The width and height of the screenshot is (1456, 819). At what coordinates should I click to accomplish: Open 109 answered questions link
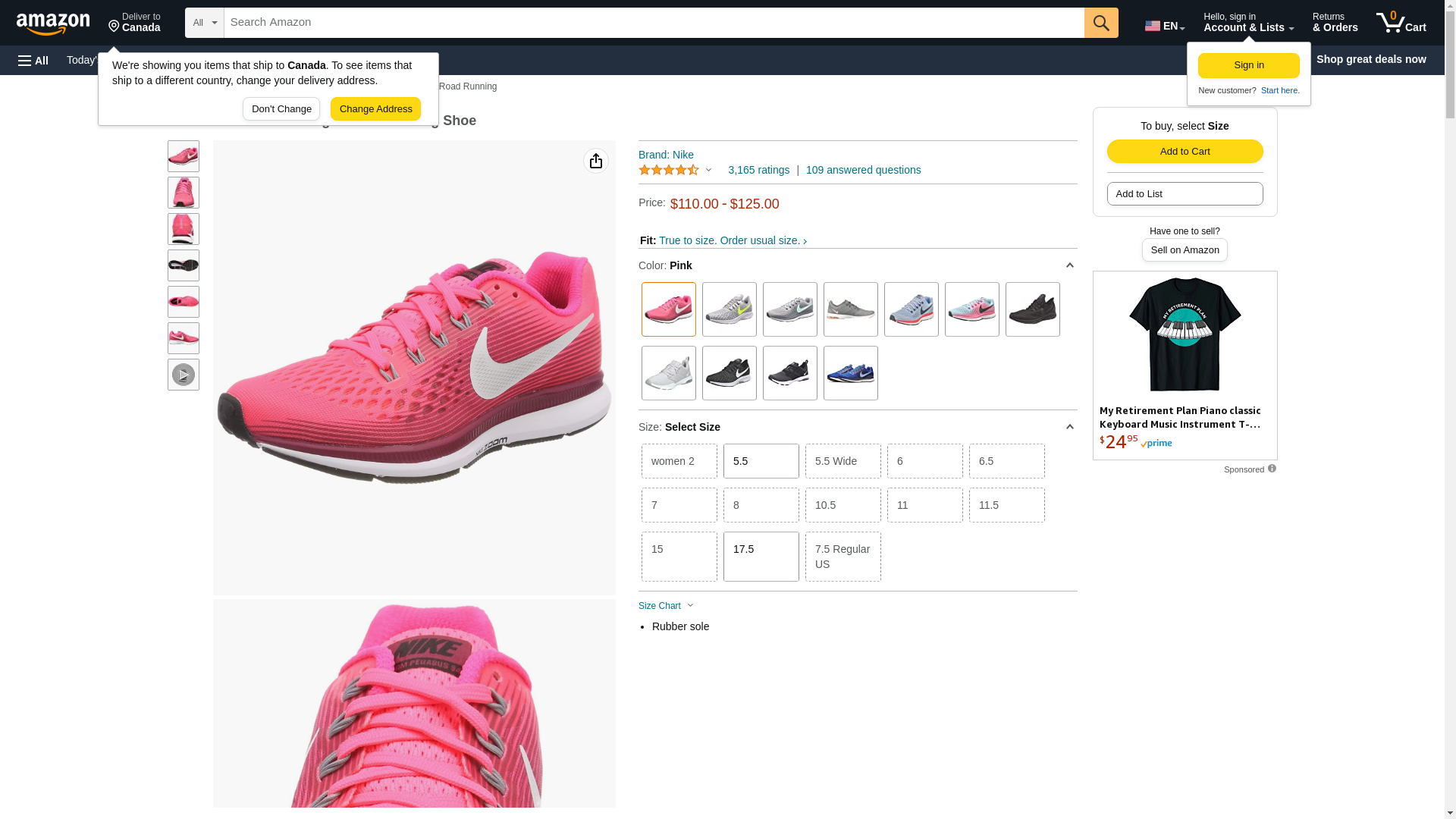pyautogui.click(x=863, y=170)
